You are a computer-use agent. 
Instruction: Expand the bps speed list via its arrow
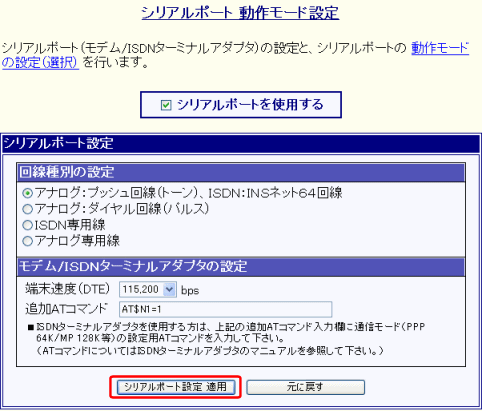169,289
